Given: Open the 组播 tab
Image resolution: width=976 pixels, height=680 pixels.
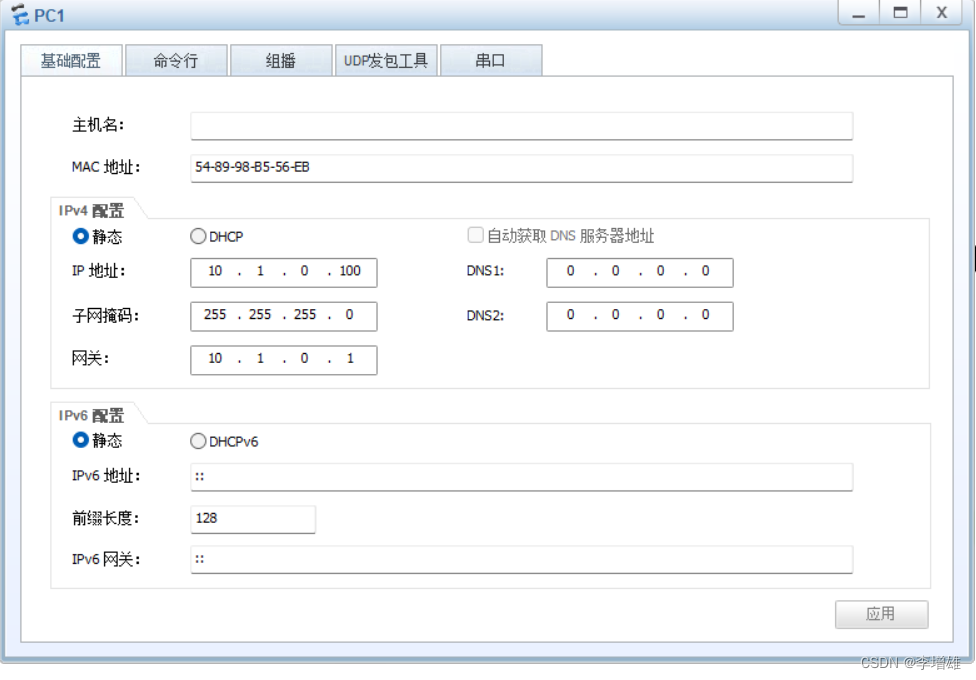Looking at the screenshot, I should 281,60.
